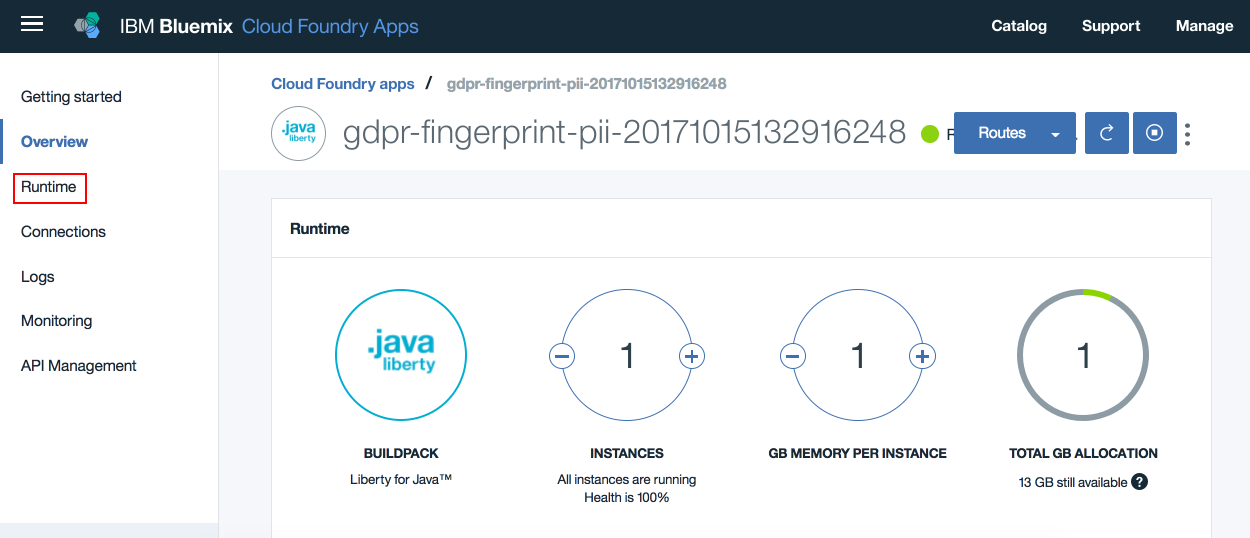Click the Liberty for Java text
The image size is (1250, 538).
pyautogui.click(x=401, y=480)
